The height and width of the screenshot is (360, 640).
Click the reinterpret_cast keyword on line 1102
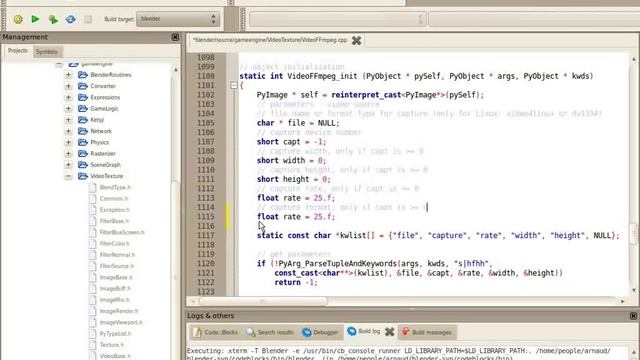366,95
